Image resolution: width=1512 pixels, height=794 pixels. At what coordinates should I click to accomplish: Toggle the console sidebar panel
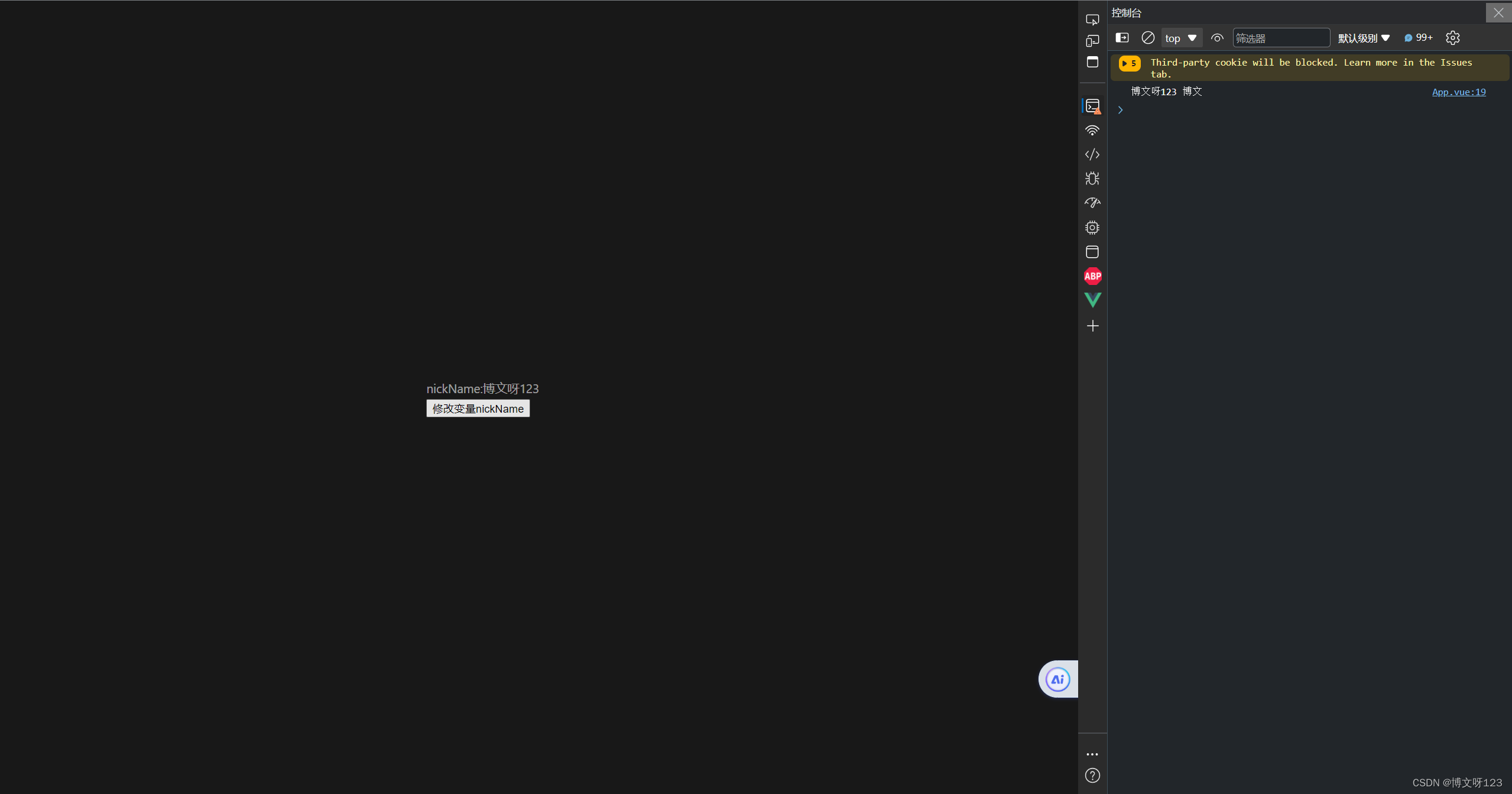1122,38
